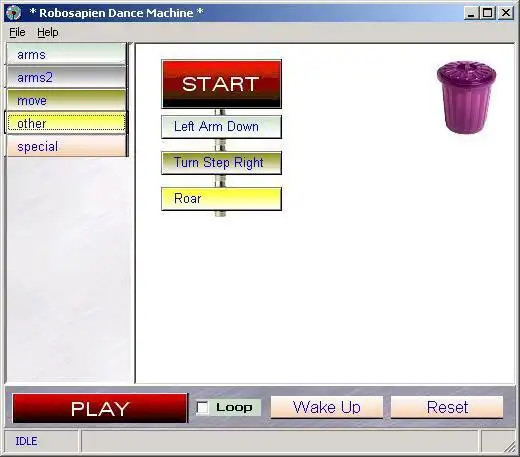The width and height of the screenshot is (520, 457).
Task: Close the Robosapien Dance Machine window
Action: coord(506,13)
